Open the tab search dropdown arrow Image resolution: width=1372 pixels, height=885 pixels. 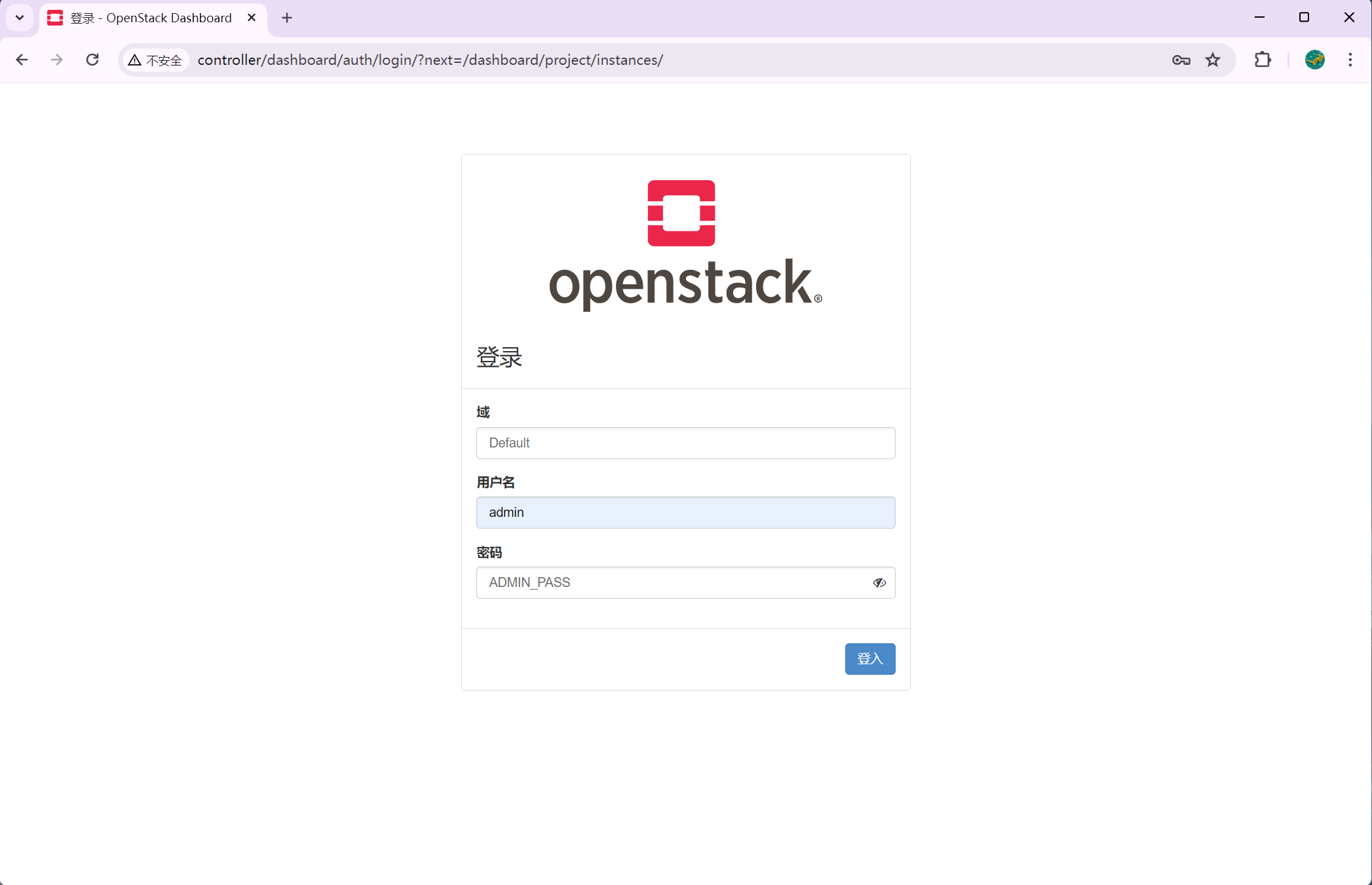[20, 18]
